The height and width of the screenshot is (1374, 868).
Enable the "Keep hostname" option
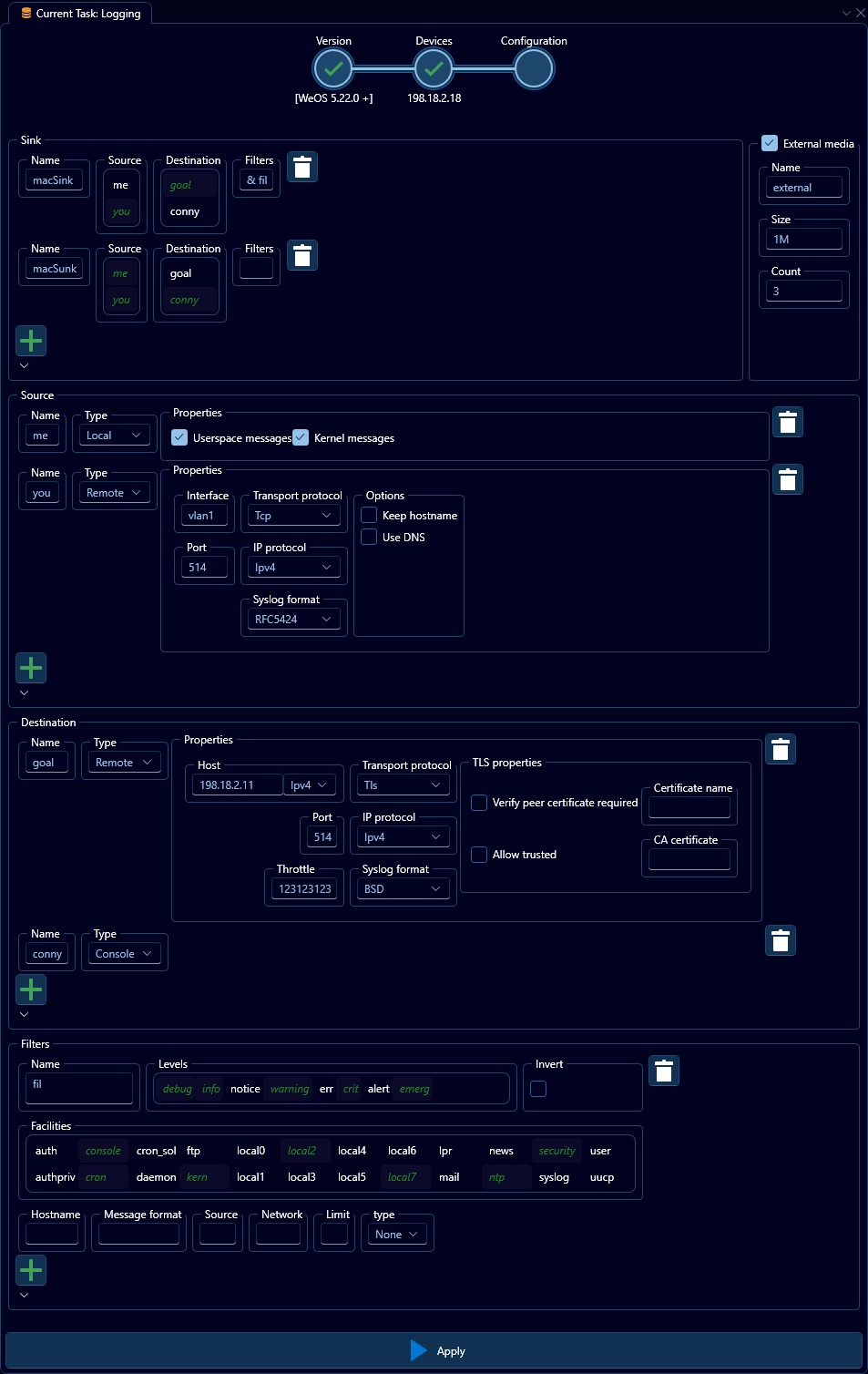[369, 515]
